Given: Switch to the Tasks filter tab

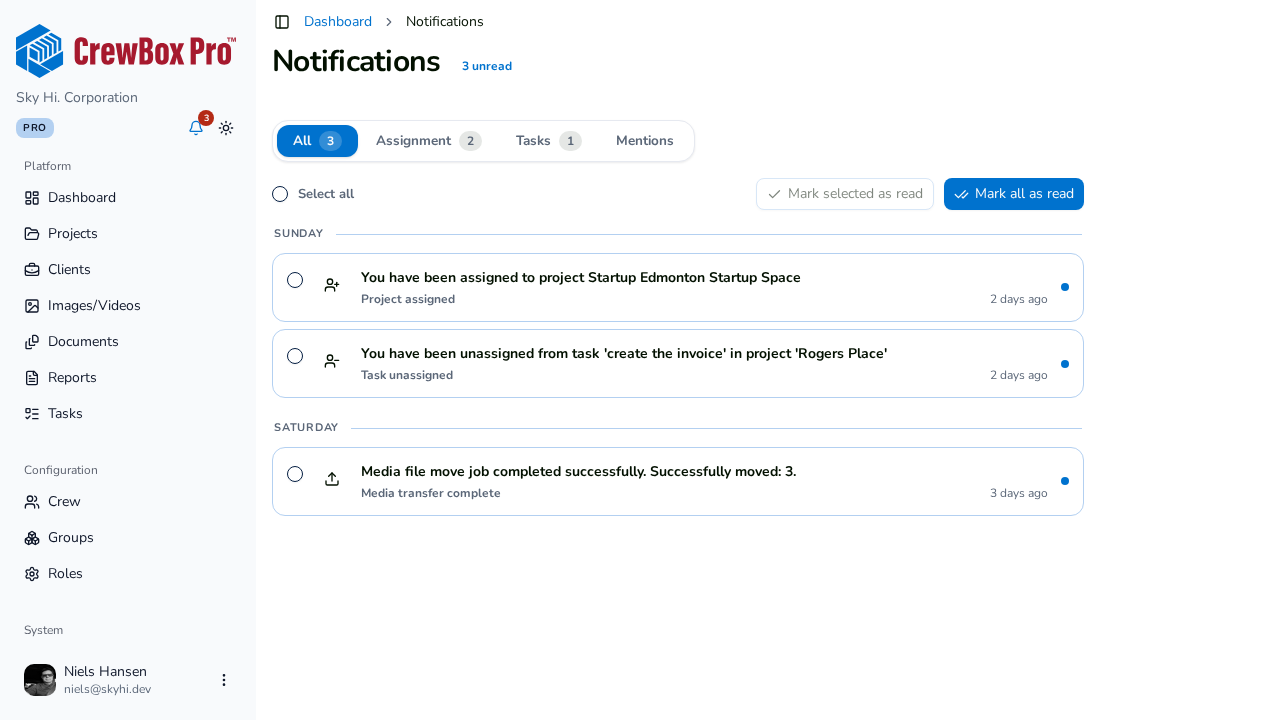Looking at the screenshot, I should [x=548, y=141].
